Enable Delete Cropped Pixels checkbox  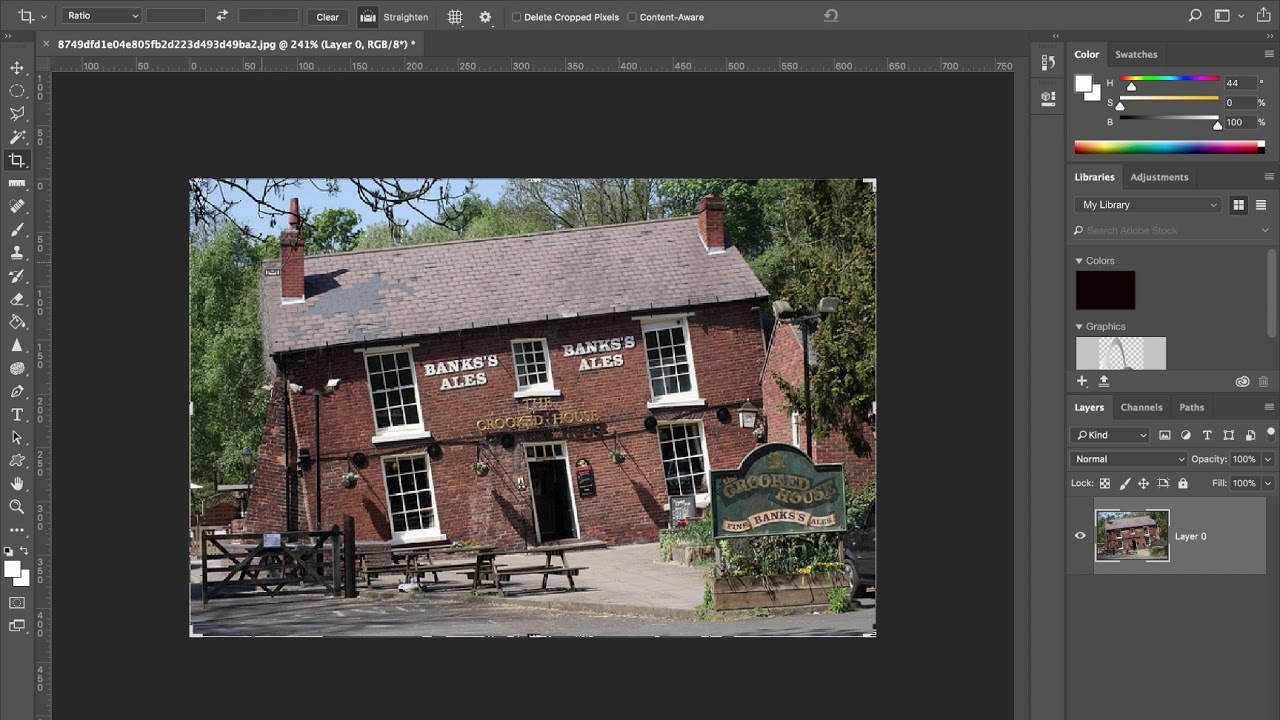click(x=516, y=17)
